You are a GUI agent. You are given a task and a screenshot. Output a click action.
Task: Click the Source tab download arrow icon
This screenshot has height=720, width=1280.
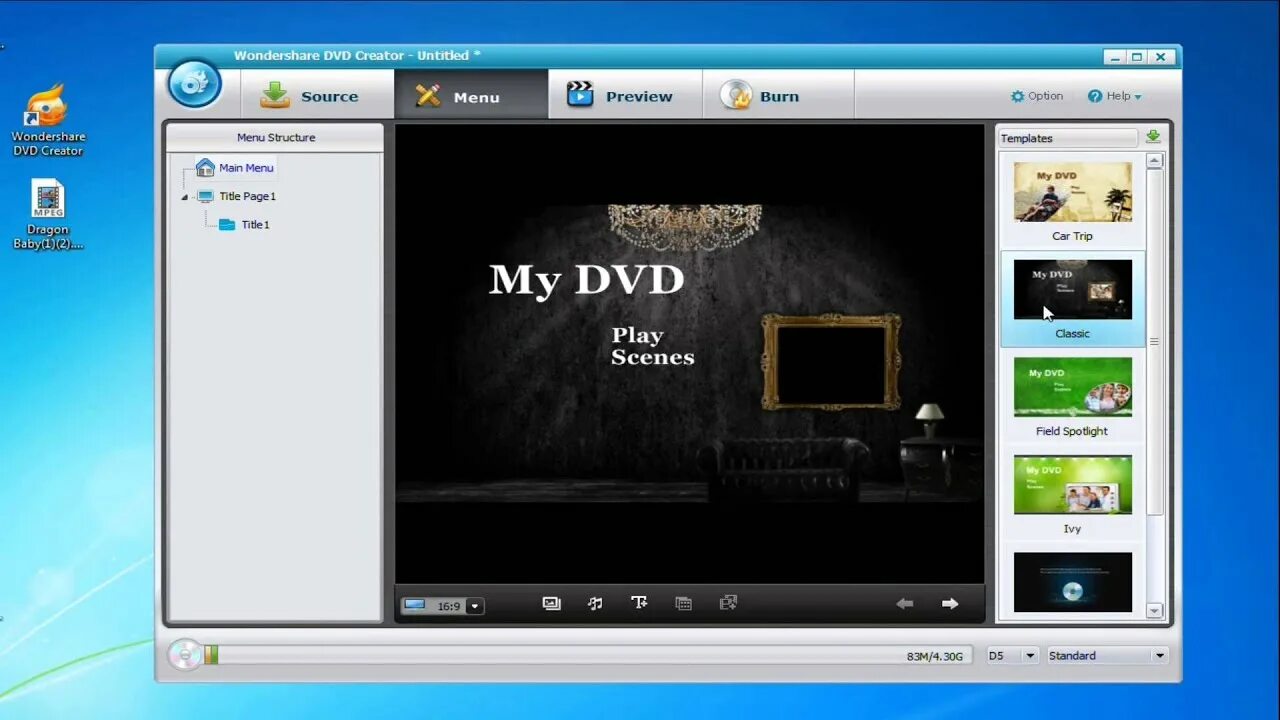click(x=275, y=95)
